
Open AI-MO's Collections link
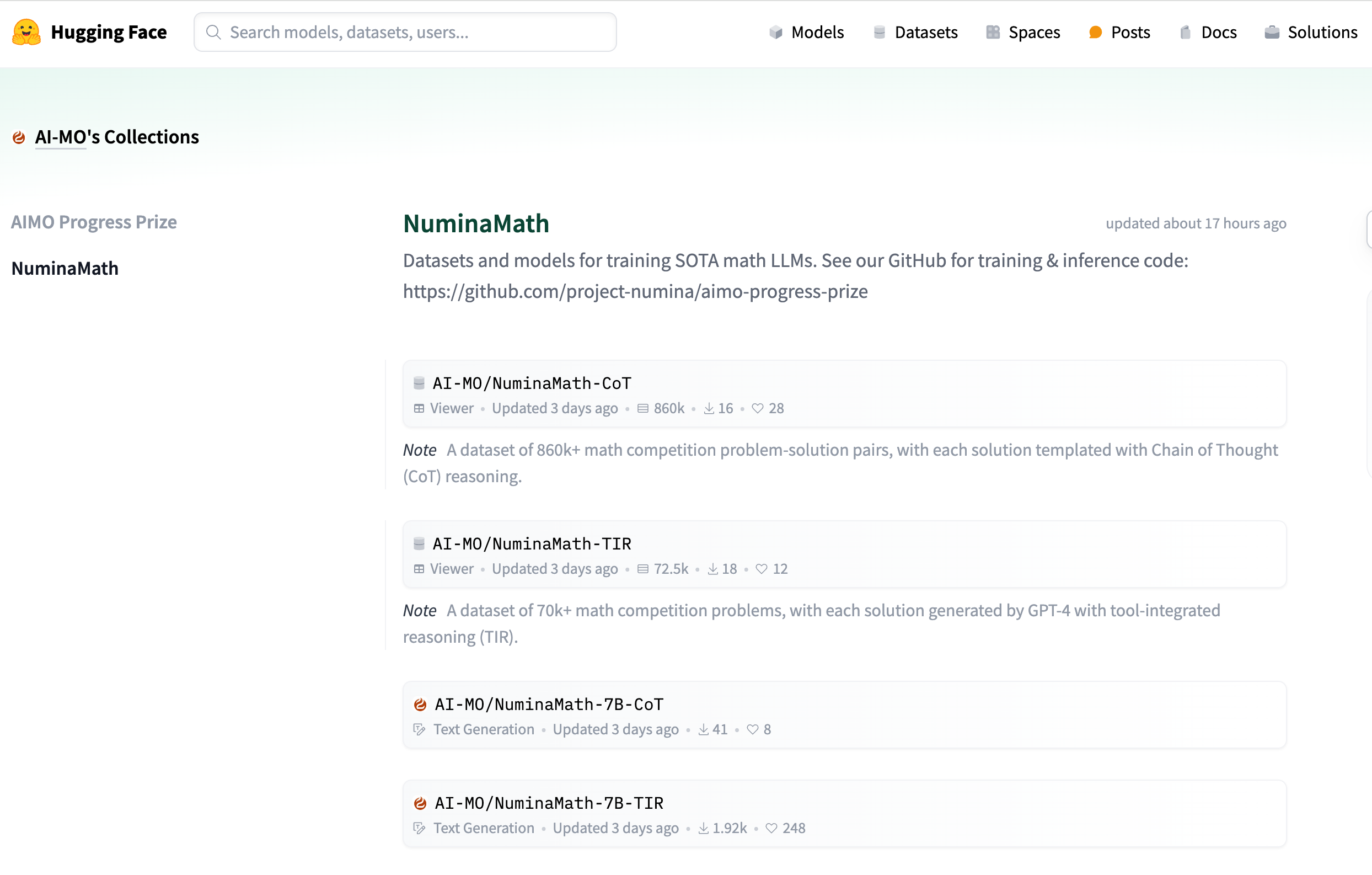pyautogui.click(x=117, y=137)
